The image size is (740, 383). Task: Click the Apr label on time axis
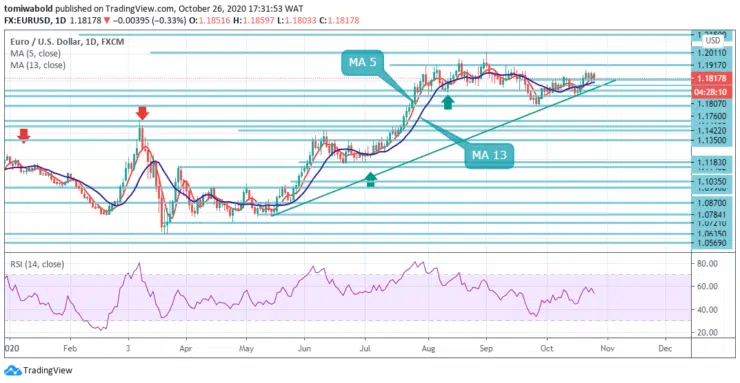coord(186,350)
